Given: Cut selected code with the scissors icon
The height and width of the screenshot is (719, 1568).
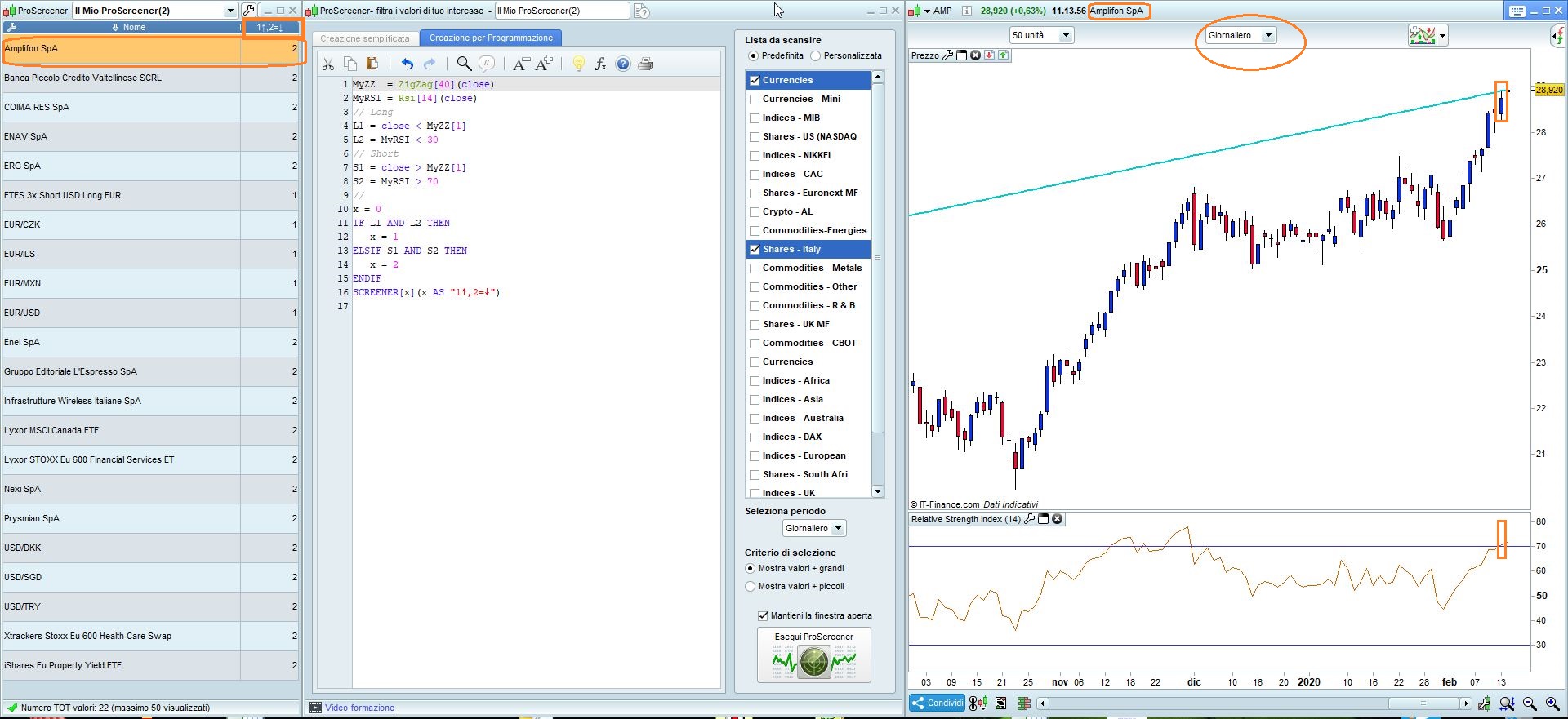Looking at the screenshot, I should pyautogui.click(x=328, y=64).
